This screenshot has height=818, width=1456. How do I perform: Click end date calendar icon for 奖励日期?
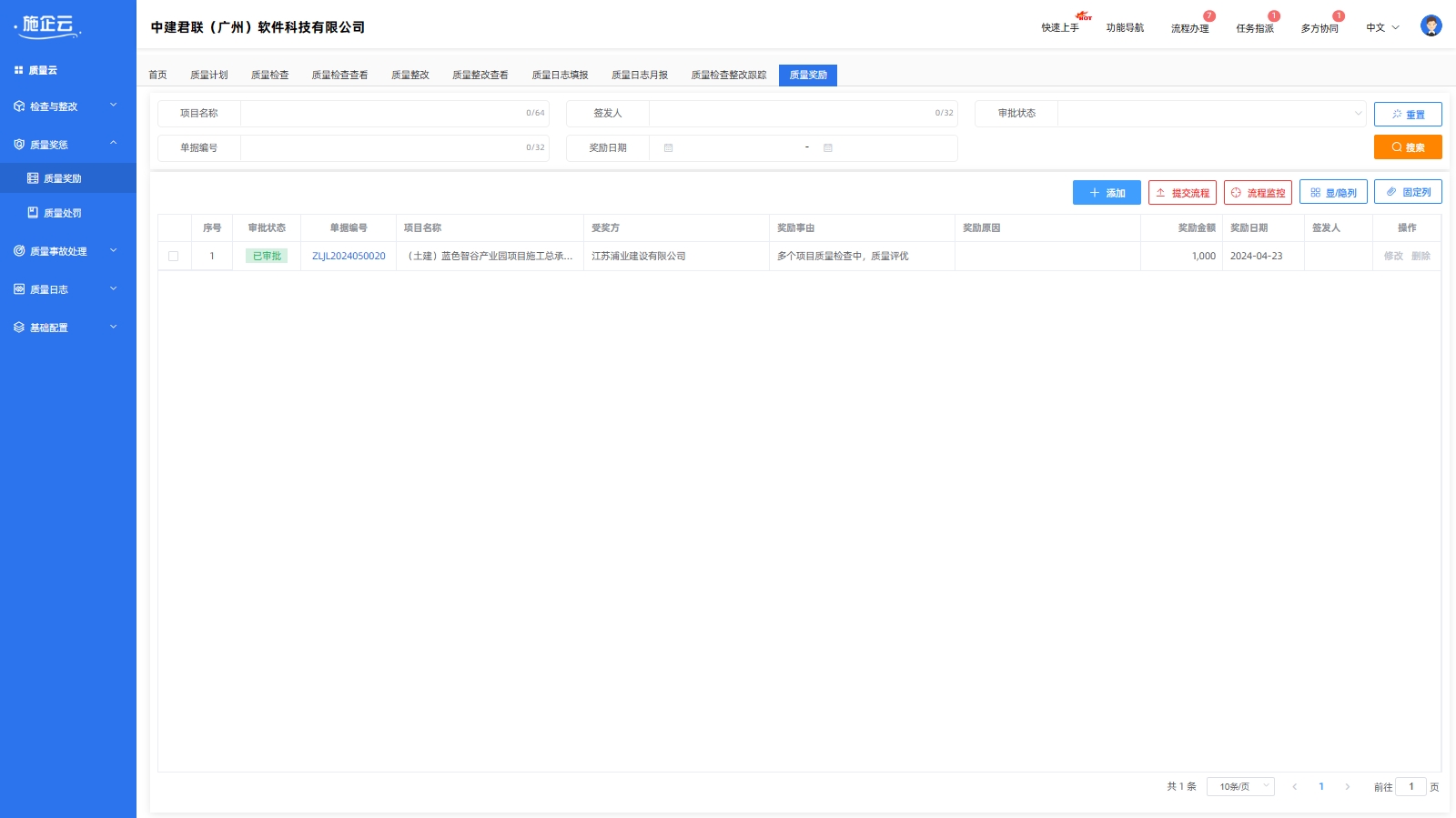click(828, 148)
